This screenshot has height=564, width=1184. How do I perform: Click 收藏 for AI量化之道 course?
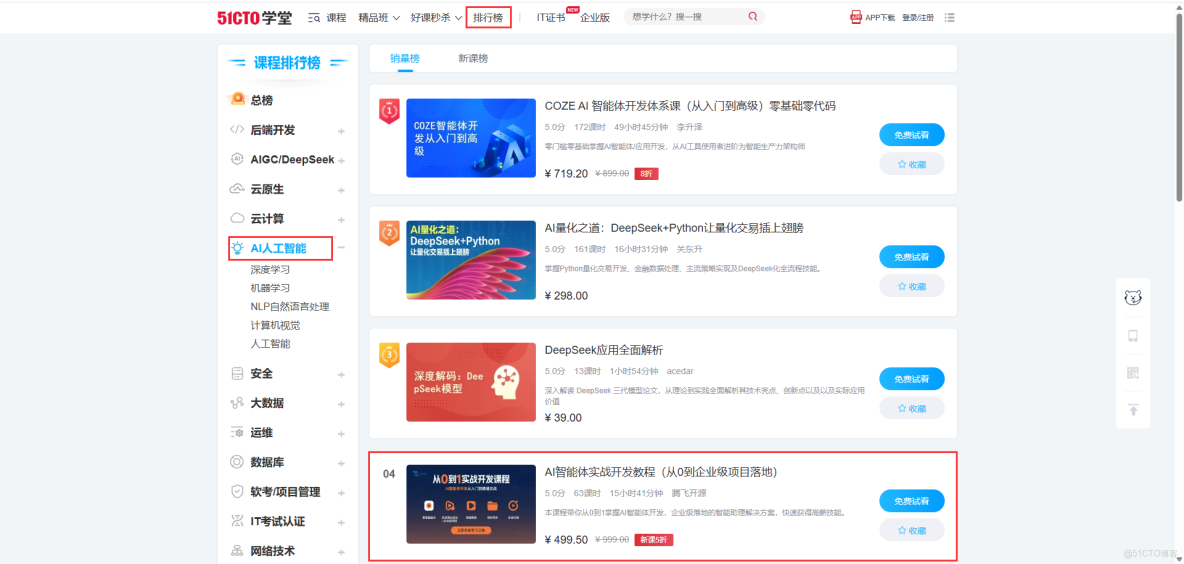(911, 286)
